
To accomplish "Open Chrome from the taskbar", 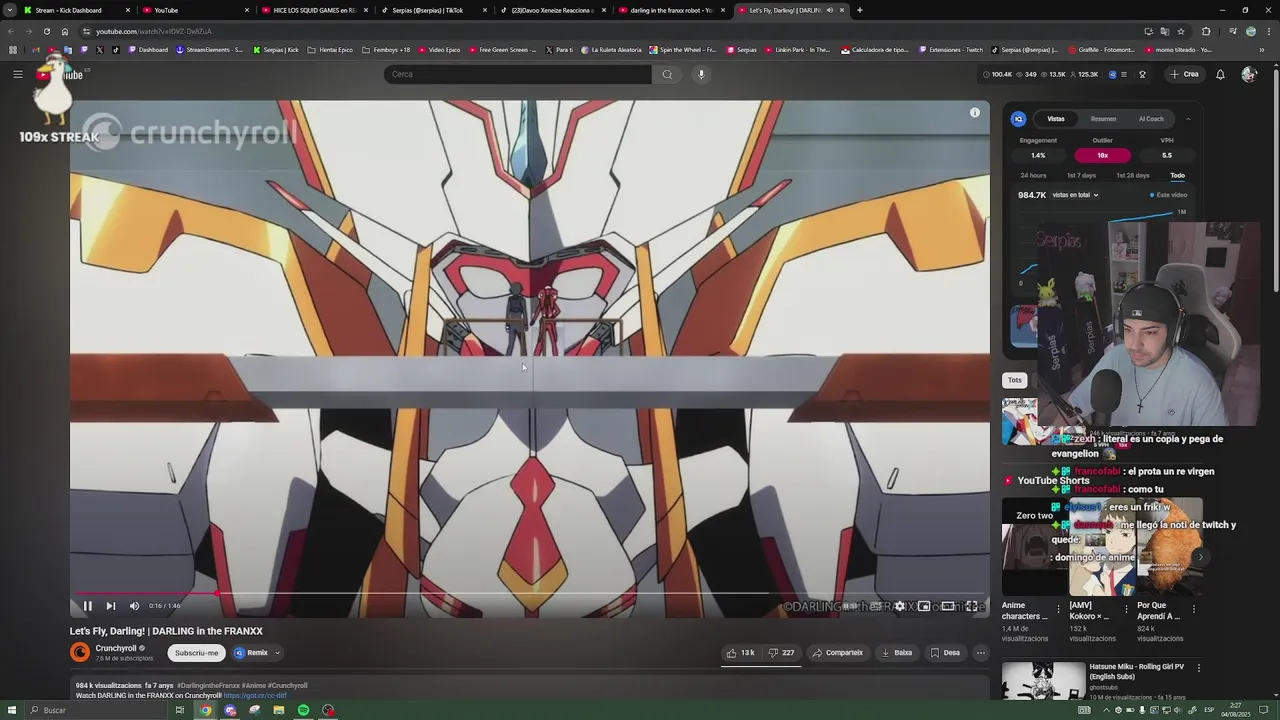I will pyautogui.click(x=205, y=710).
